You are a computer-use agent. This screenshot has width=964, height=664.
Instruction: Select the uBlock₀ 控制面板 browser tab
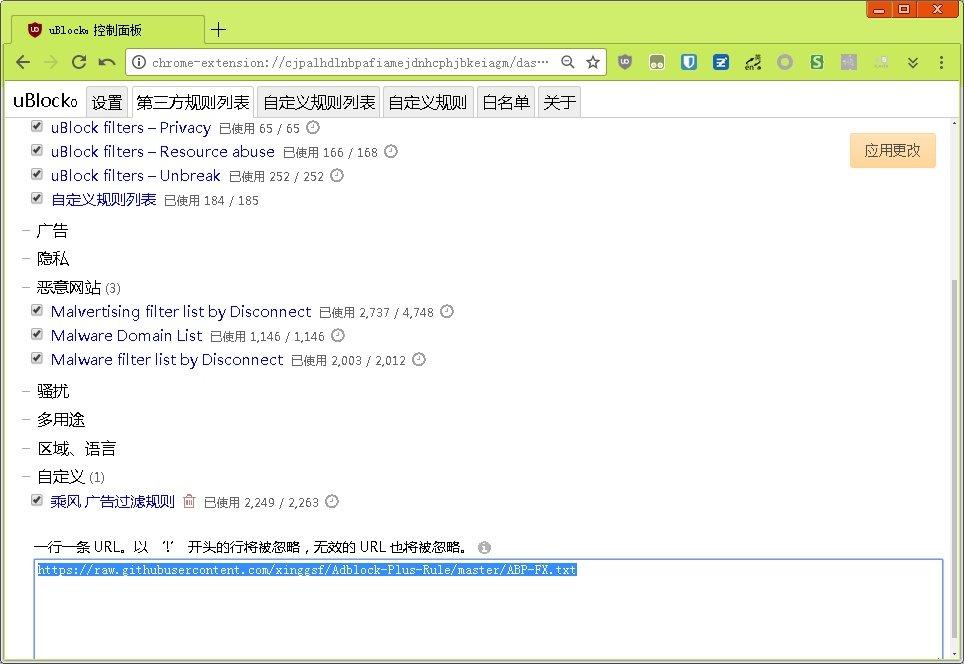coord(108,30)
